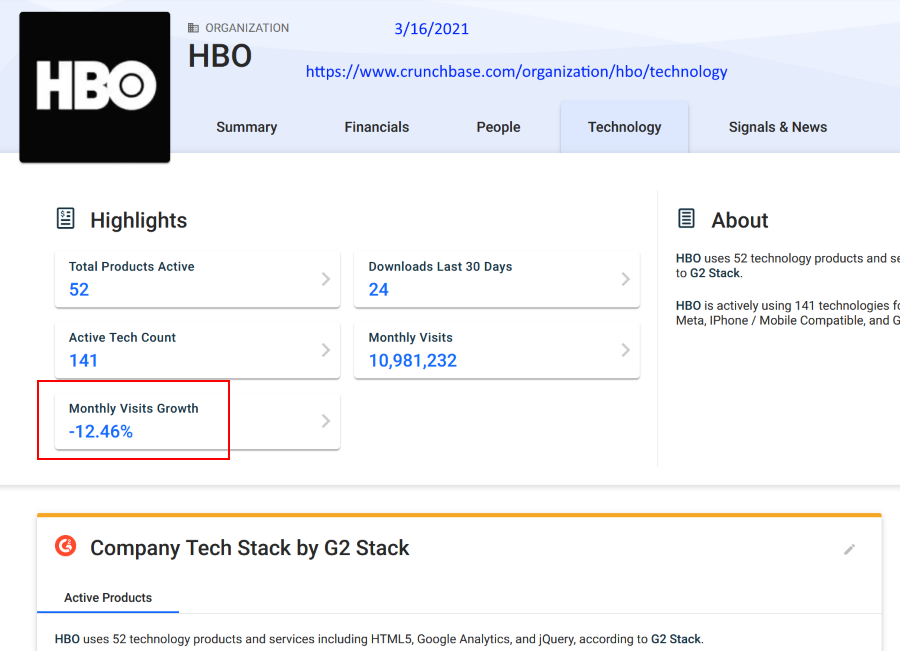Open the Monthly Visits Growth card
900x651 pixels.
point(197,421)
